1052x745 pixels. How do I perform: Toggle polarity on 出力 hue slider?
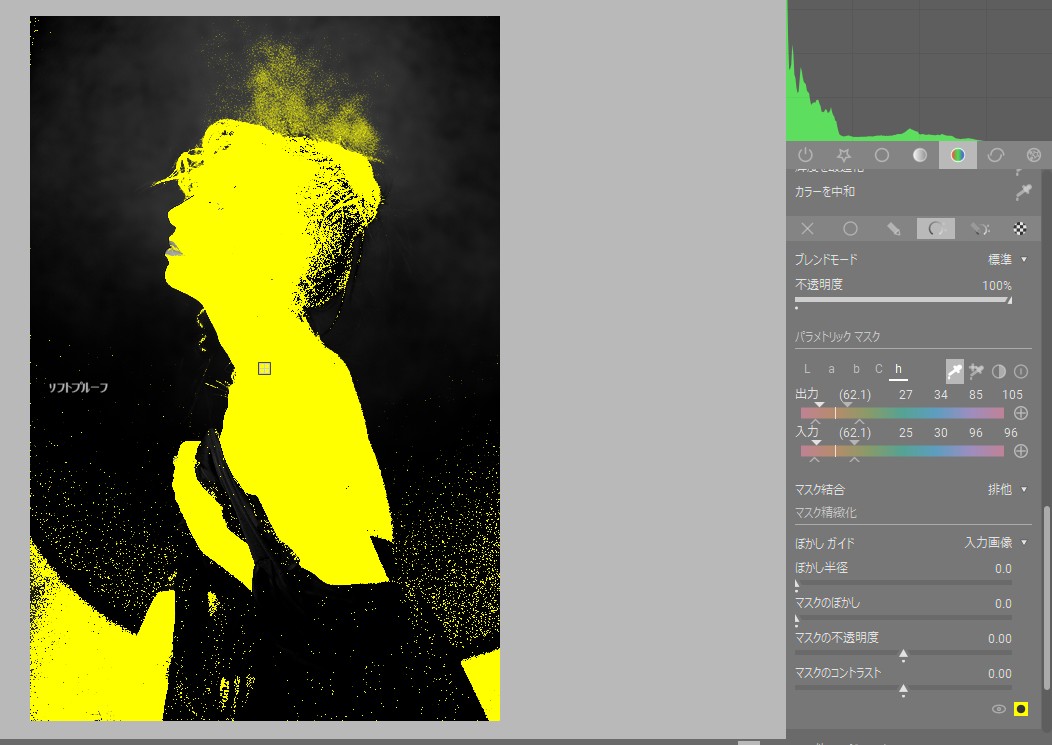pos(1020,413)
